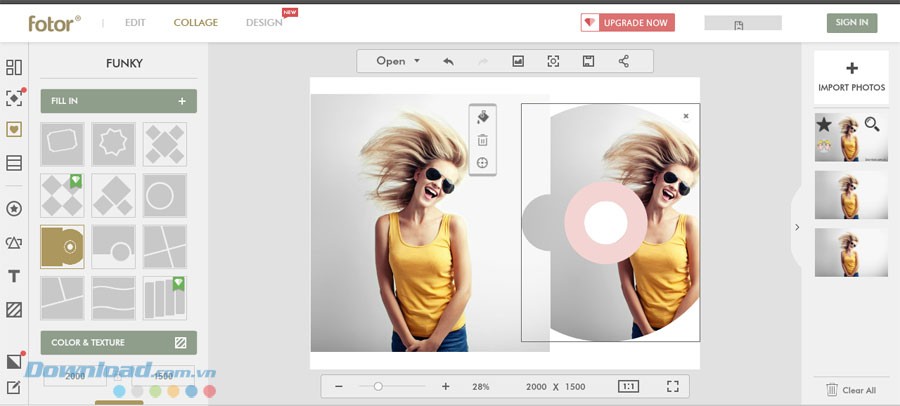This screenshot has width=900, height=406.
Task: Click the crosshair target icon on floating toolbar
Action: click(482, 163)
